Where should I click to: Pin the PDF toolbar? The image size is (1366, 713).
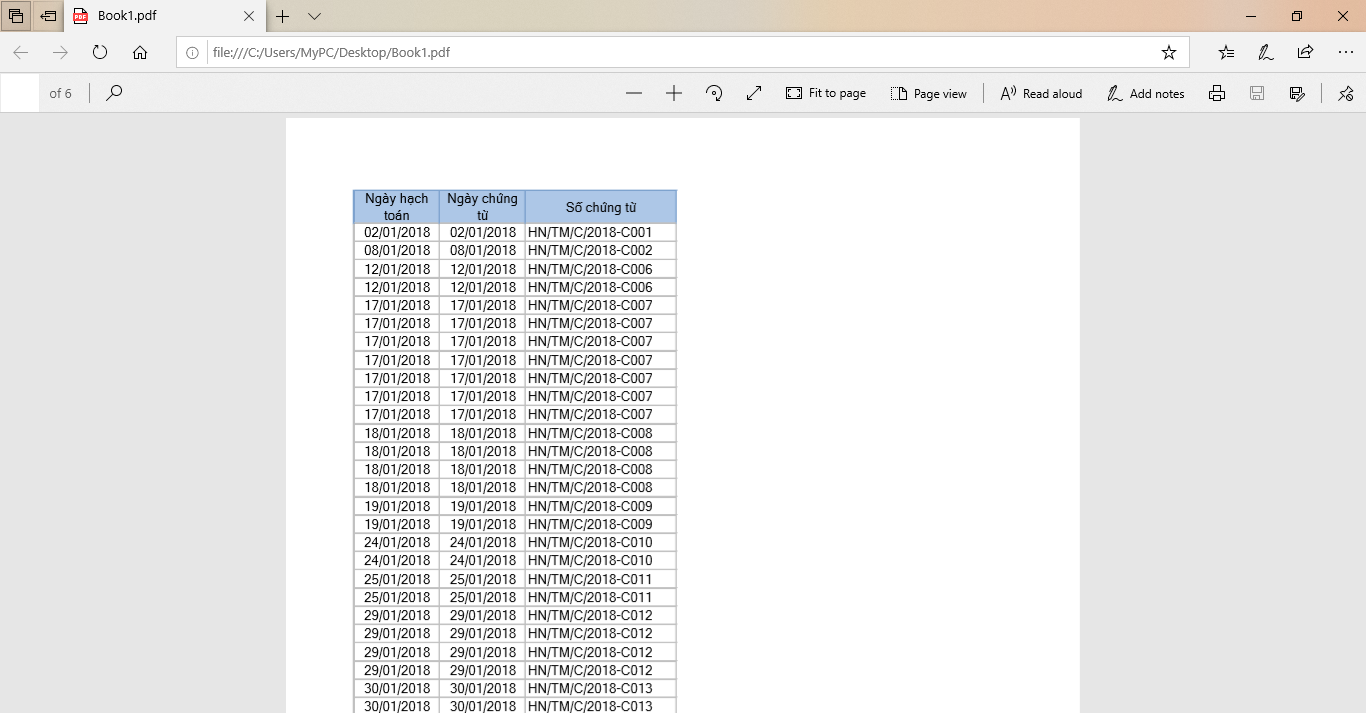click(1345, 93)
